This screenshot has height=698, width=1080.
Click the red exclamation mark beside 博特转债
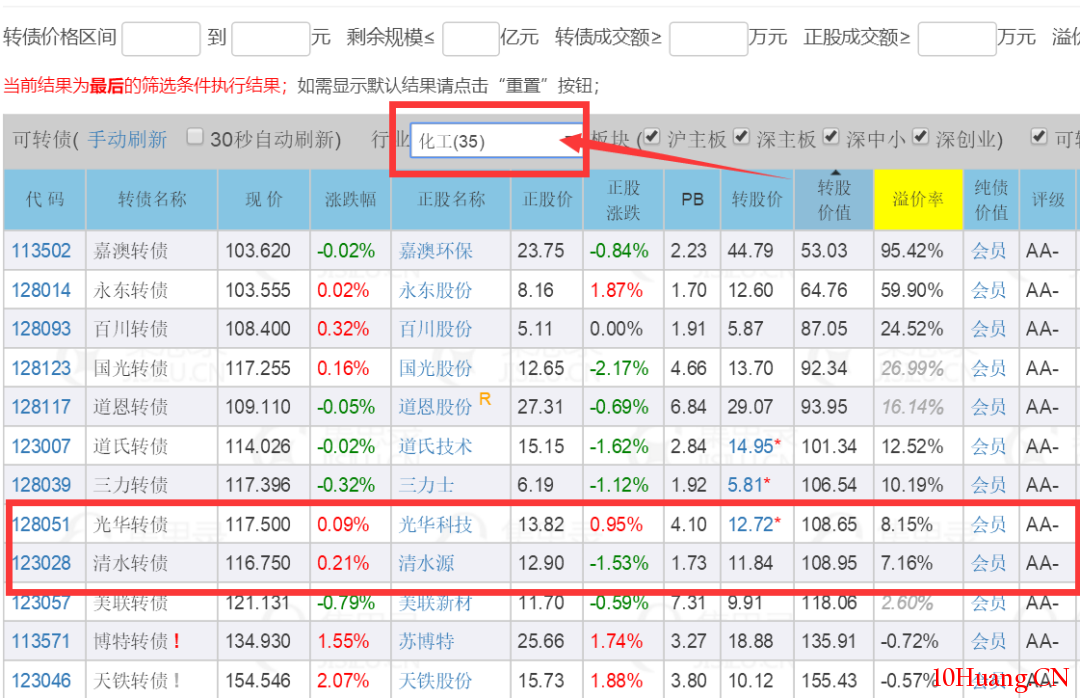point(177,641)
